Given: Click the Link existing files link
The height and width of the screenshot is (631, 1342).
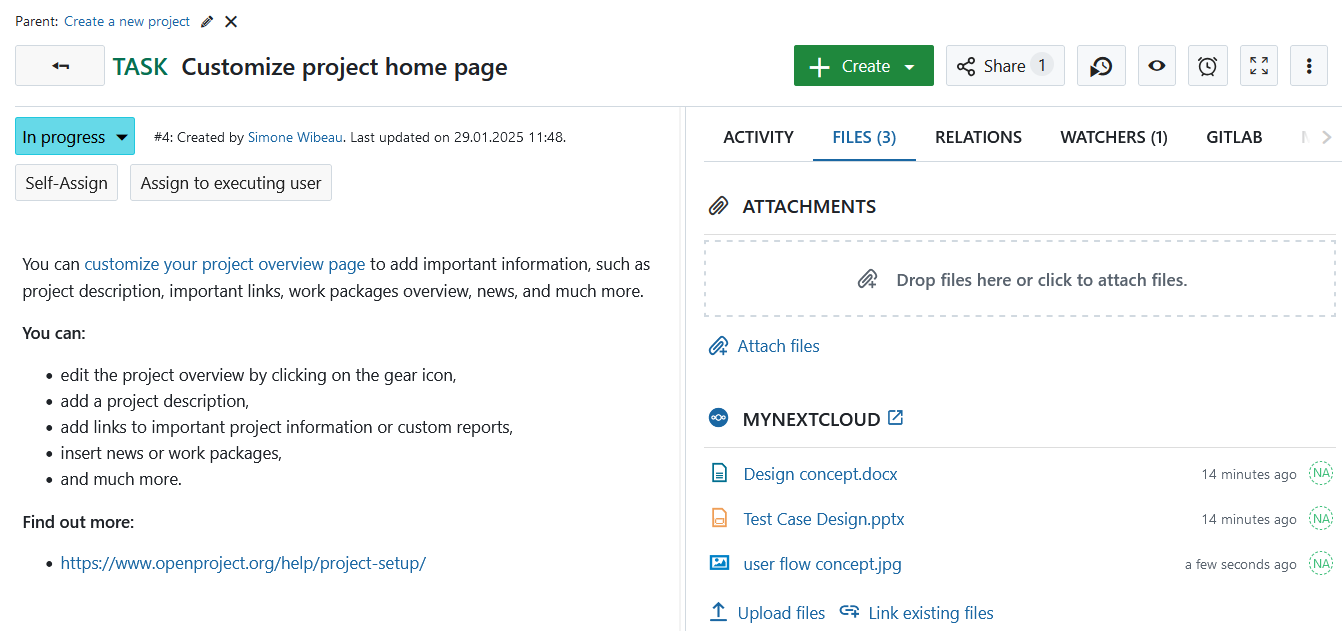Looking at the screenshot, I should point(930,613).
